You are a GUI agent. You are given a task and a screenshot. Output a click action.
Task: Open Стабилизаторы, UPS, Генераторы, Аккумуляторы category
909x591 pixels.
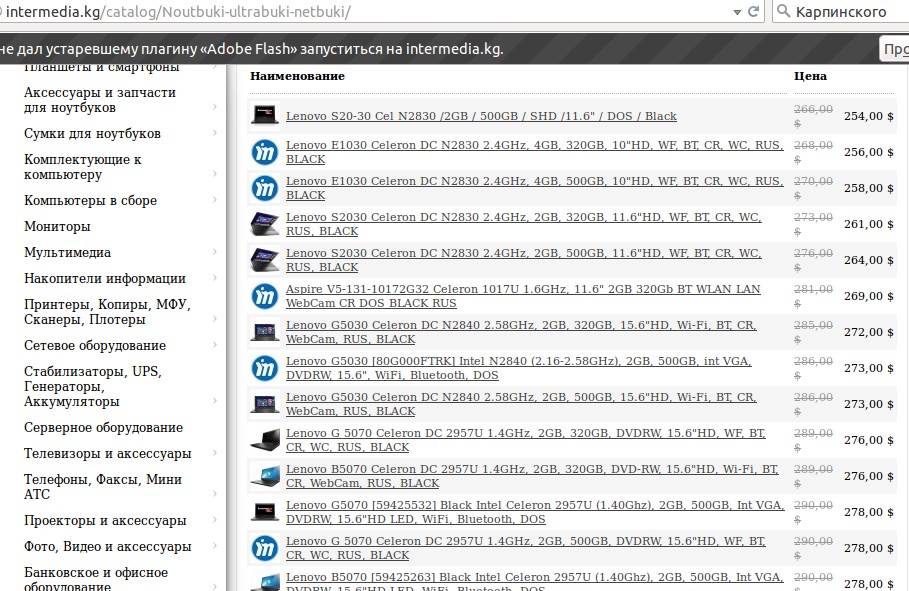click(x=93, y=386)
